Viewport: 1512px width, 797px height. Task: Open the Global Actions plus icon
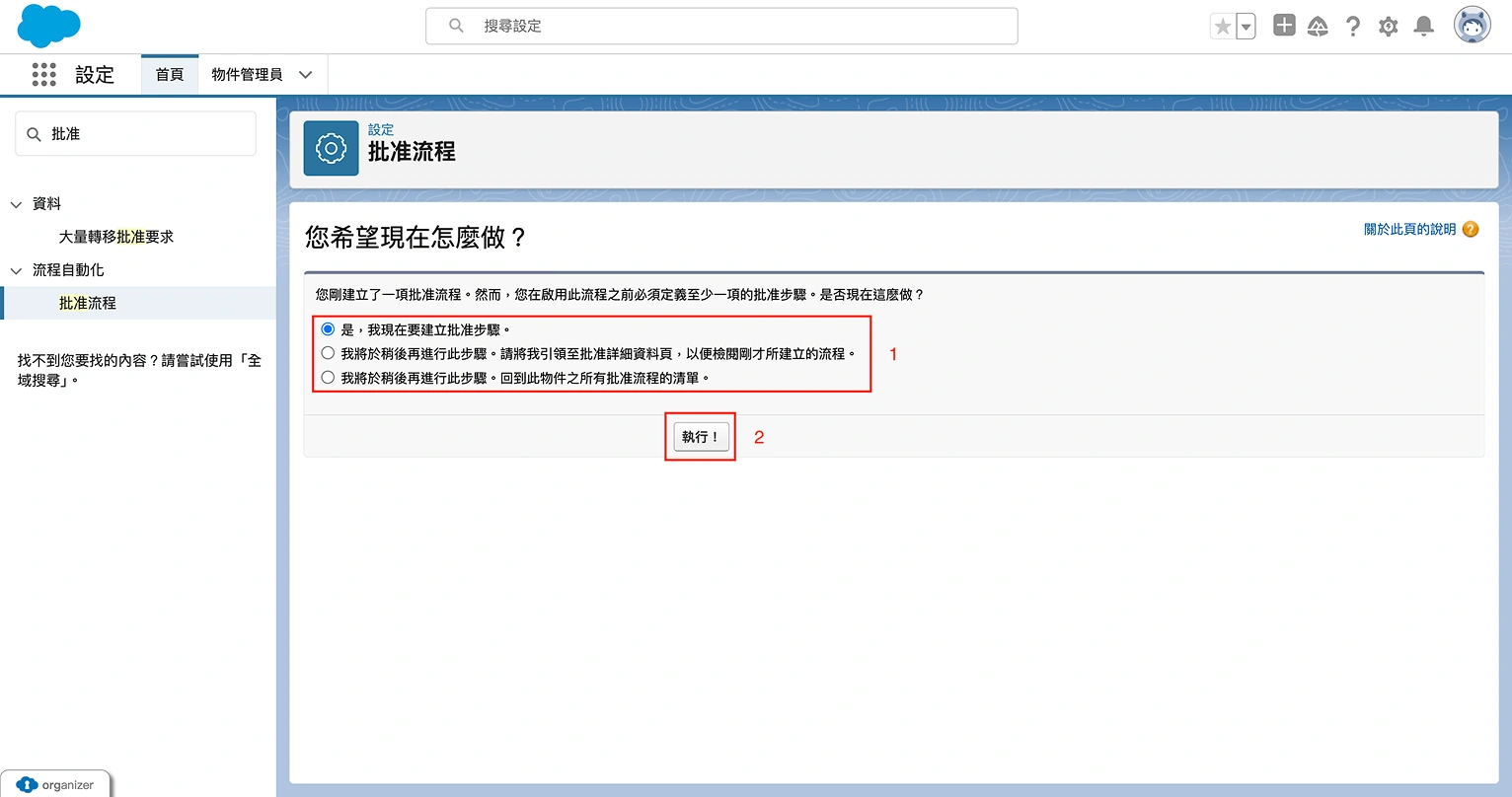click(1283, 26)
